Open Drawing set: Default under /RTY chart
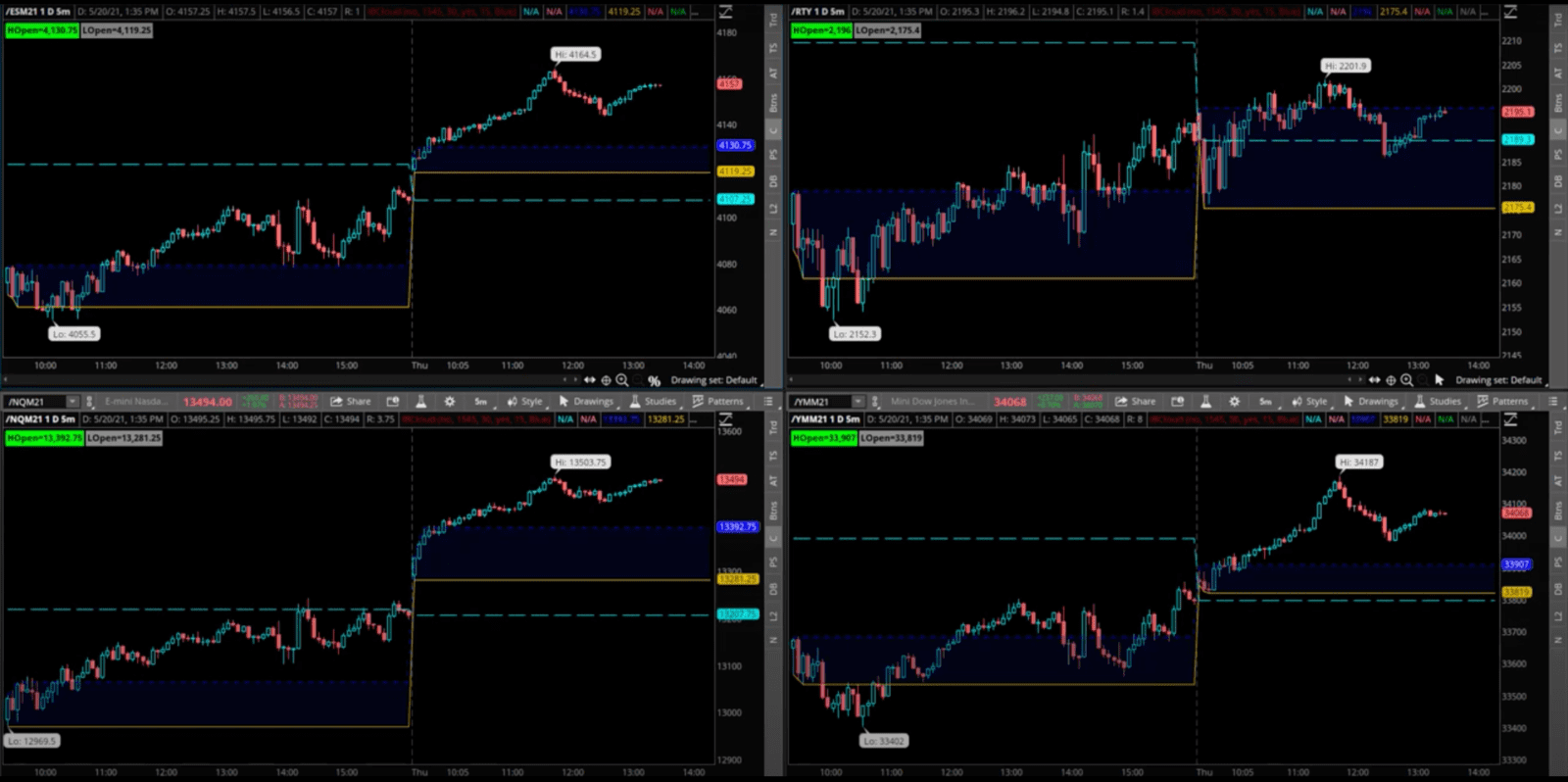The image size is (1568, 782). click(1499, 380)
